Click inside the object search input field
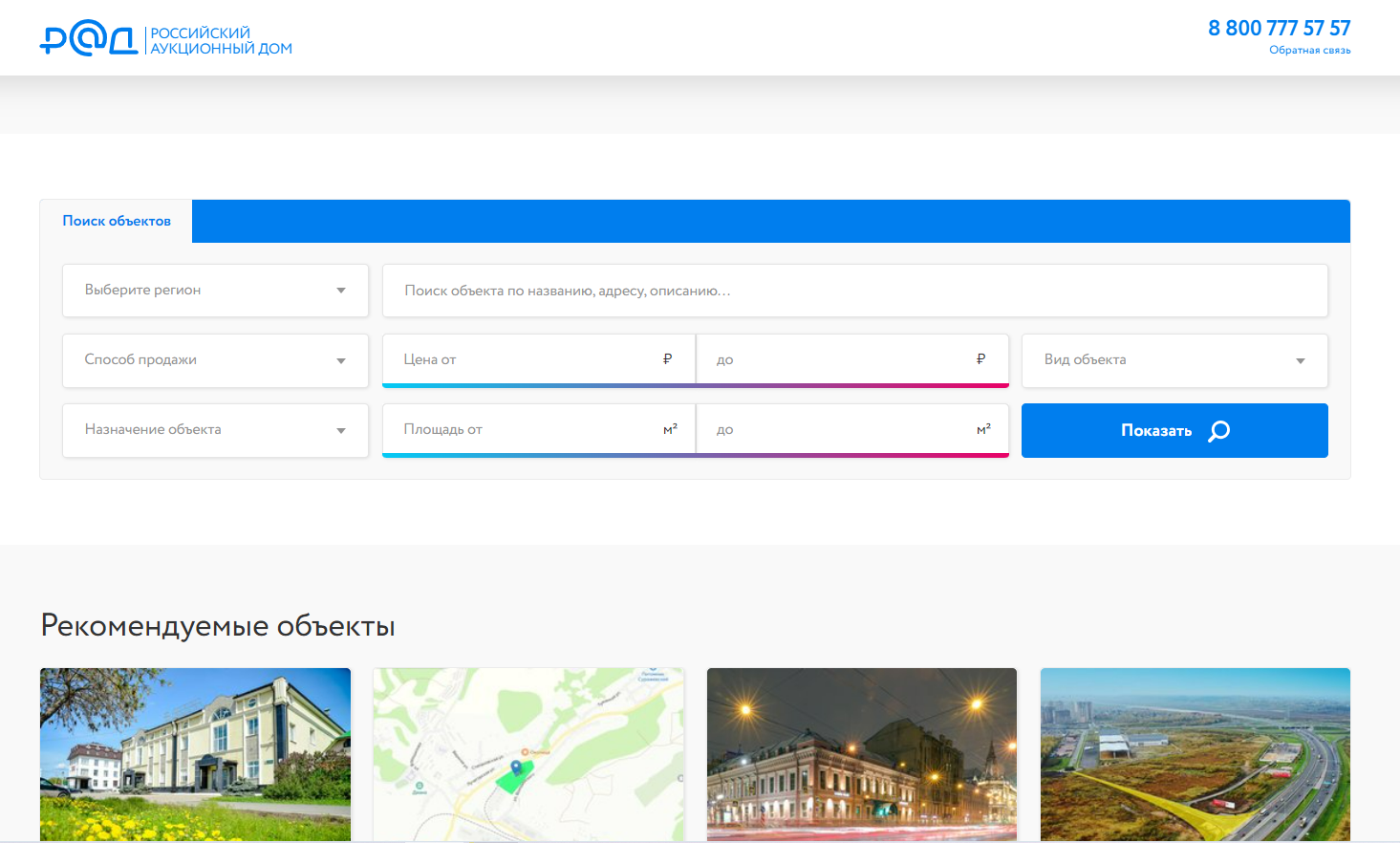1400x843 pixels. click(854, 290)
